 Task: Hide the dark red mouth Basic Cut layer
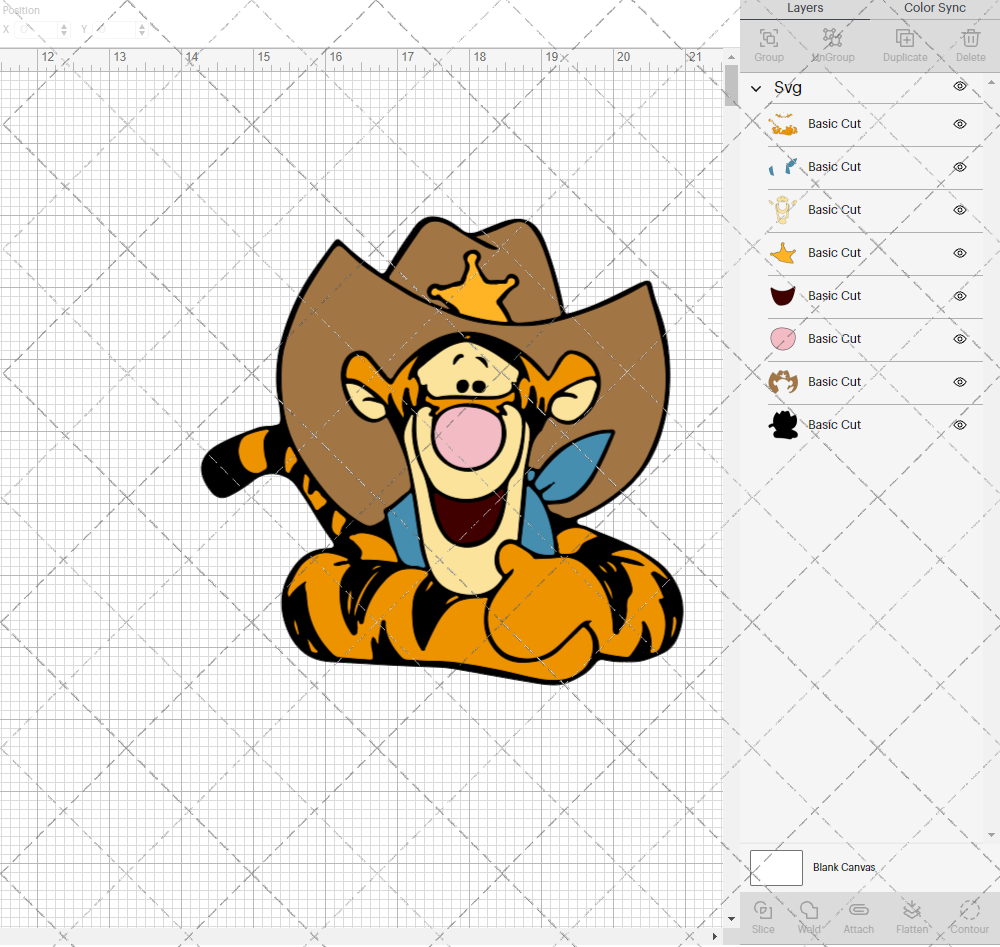[x=960, y=296]
